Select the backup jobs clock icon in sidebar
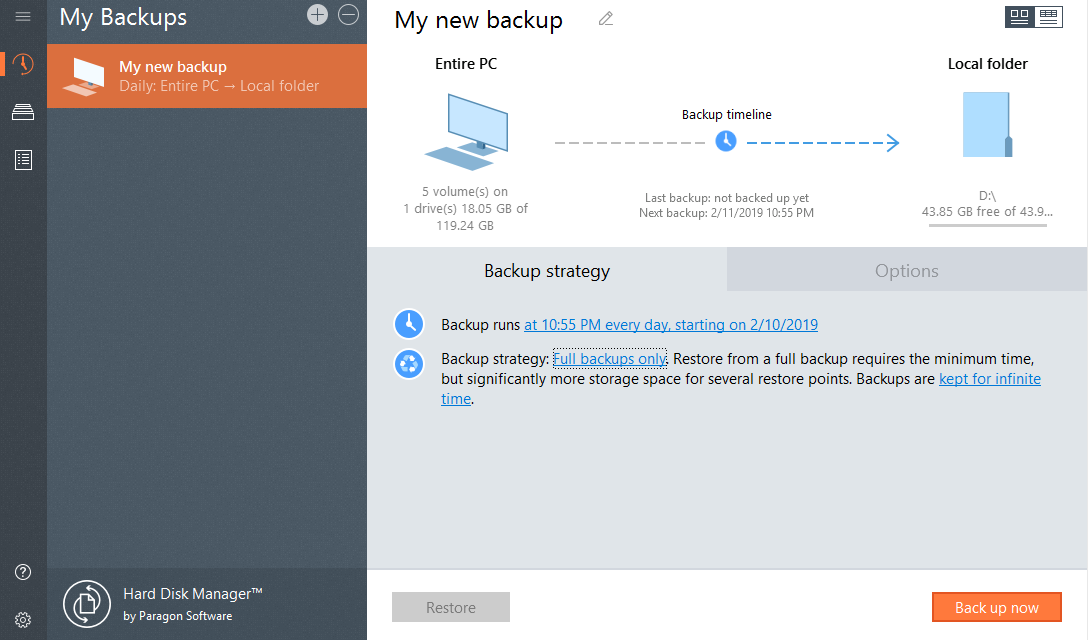The width and height of the screenshot is (1088, 640). (22, 63)
